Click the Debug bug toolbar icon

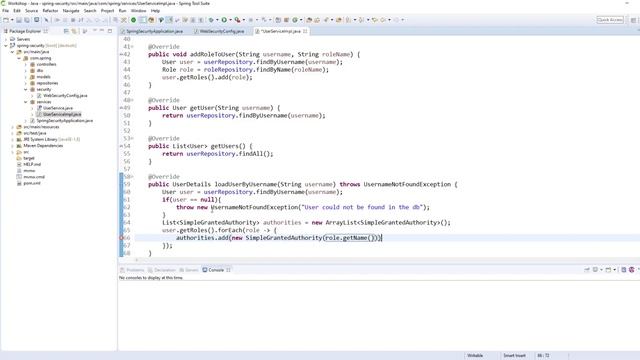211,20
